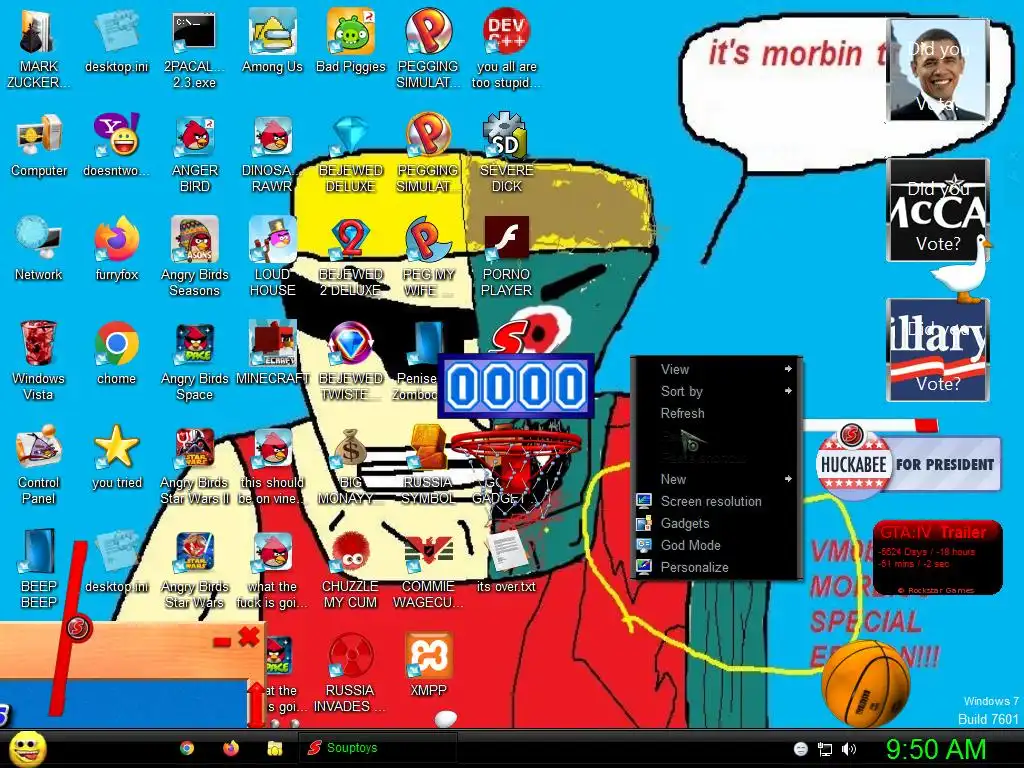The image size is (1024, 768).
Task: Open the SEVERE DICK icon
Action: coord(506,153)
